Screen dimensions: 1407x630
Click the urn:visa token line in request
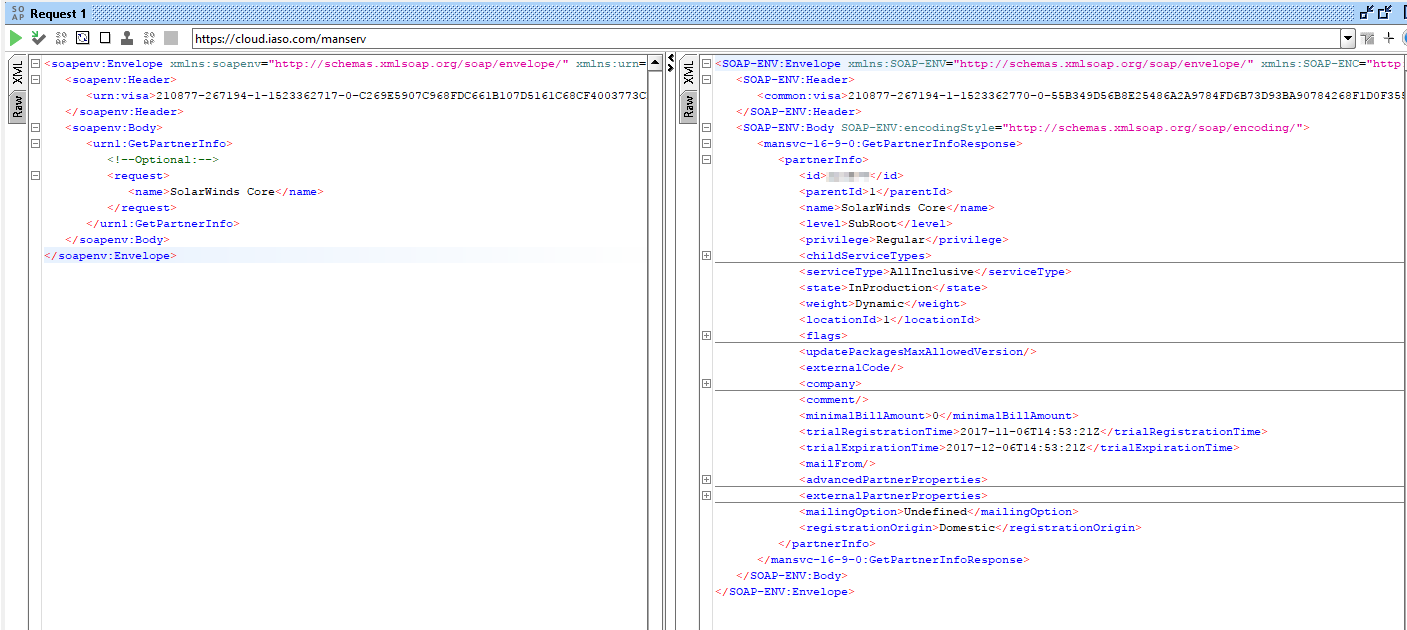point(367,95)
